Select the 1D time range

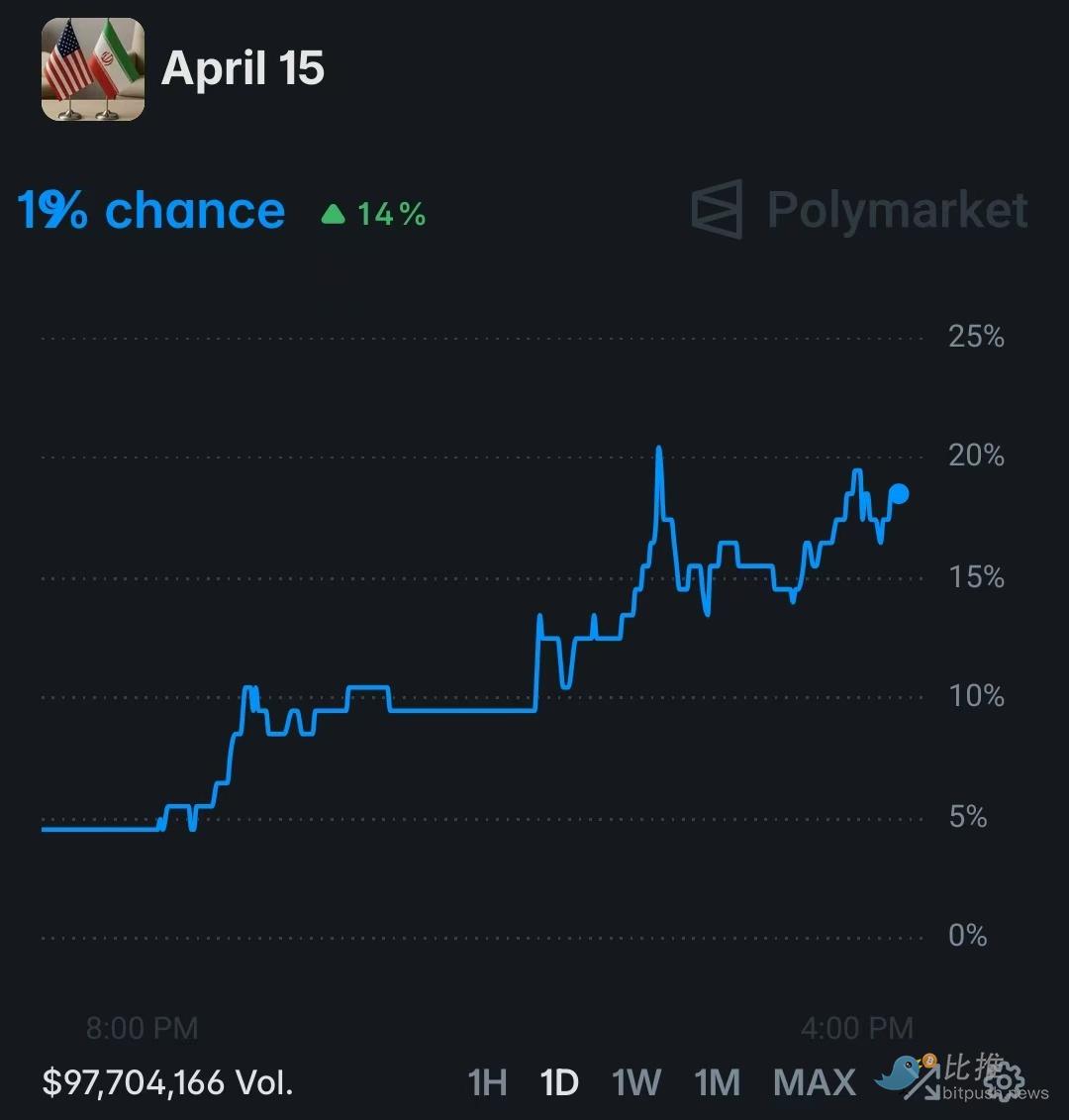559,1081
